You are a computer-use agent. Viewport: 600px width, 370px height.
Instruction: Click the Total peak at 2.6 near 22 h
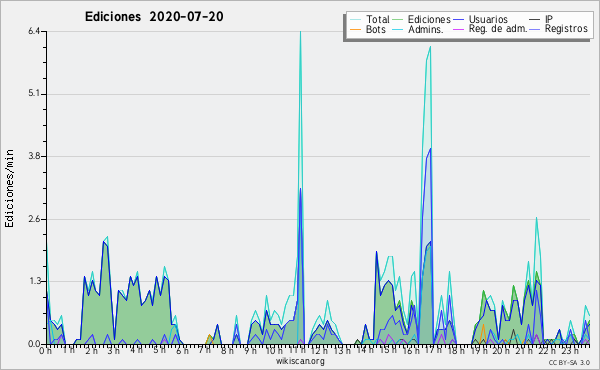click(536, 218)
